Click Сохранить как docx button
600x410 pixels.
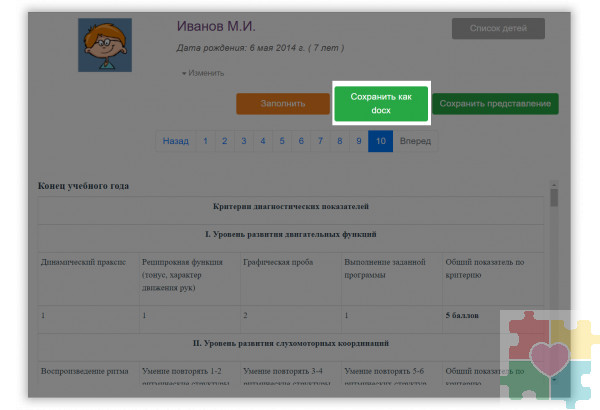click(x=381, y=103)
